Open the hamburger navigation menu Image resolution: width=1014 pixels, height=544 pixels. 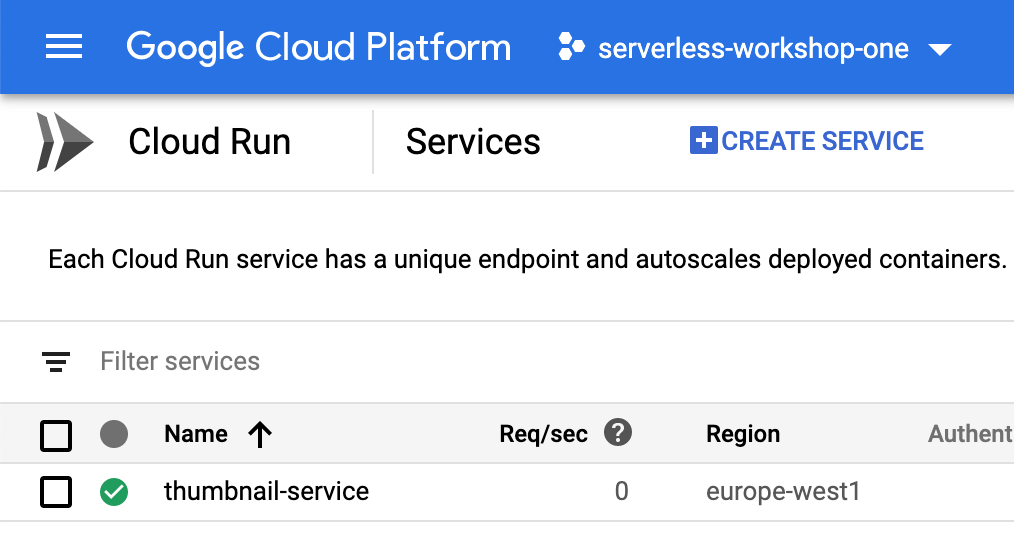(64, 47)
